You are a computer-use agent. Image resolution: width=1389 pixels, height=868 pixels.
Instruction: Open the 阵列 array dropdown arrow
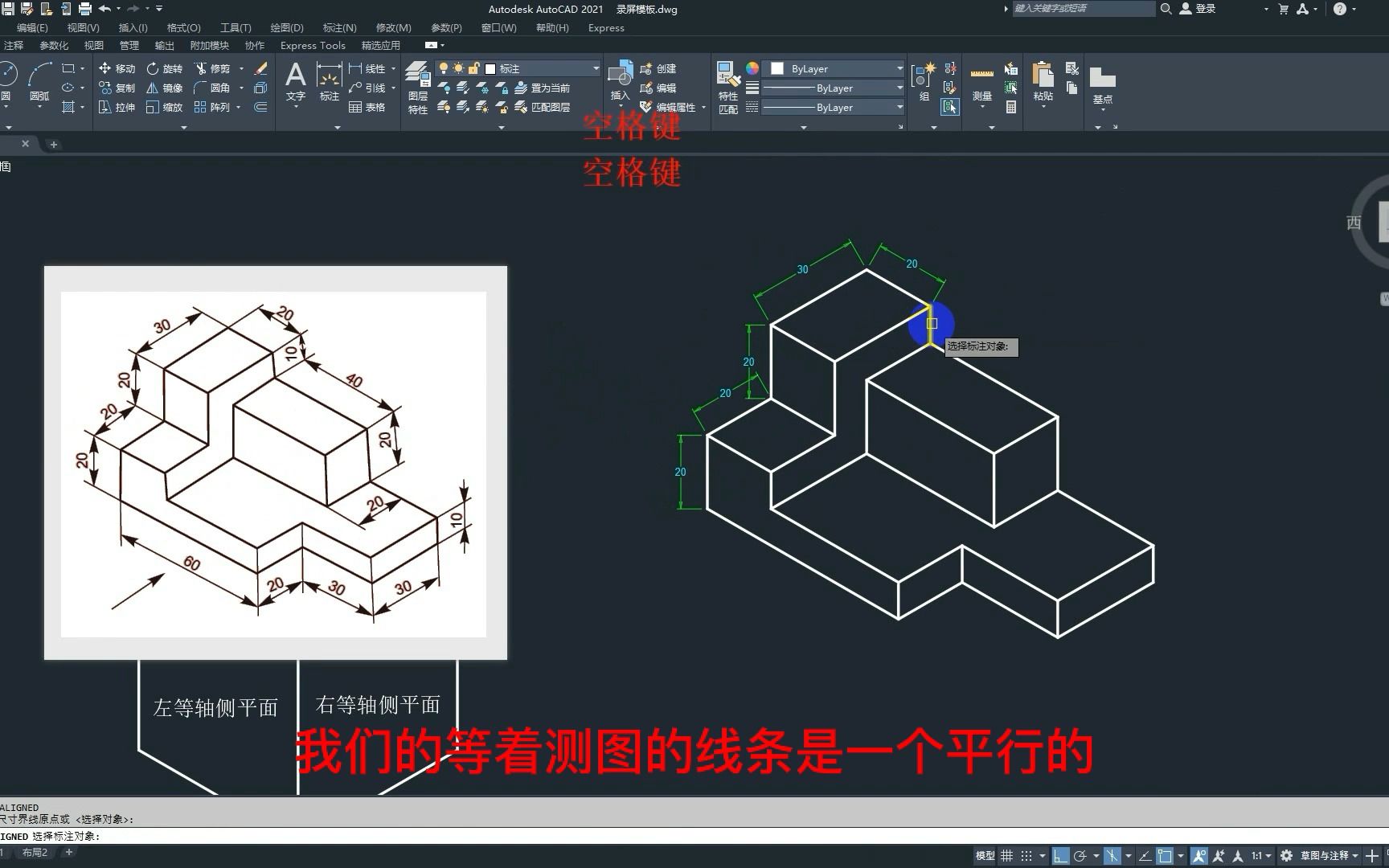237,107
